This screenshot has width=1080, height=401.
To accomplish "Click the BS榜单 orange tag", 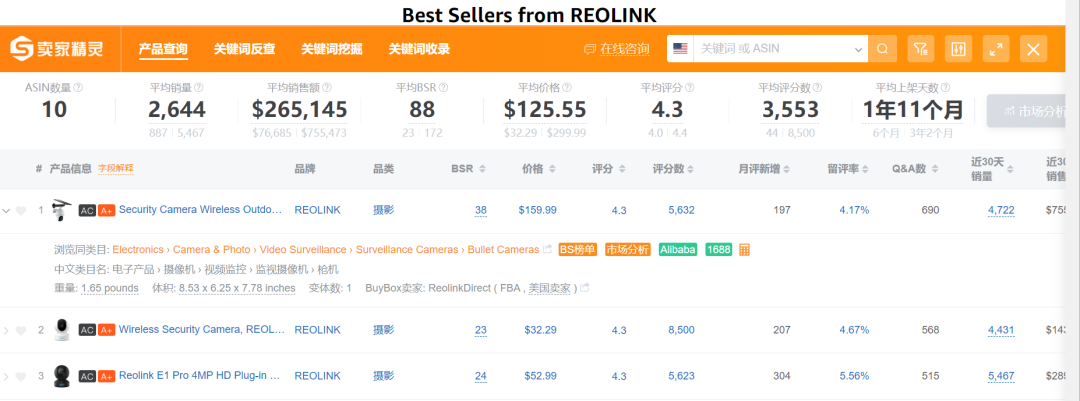I will 577,249.
